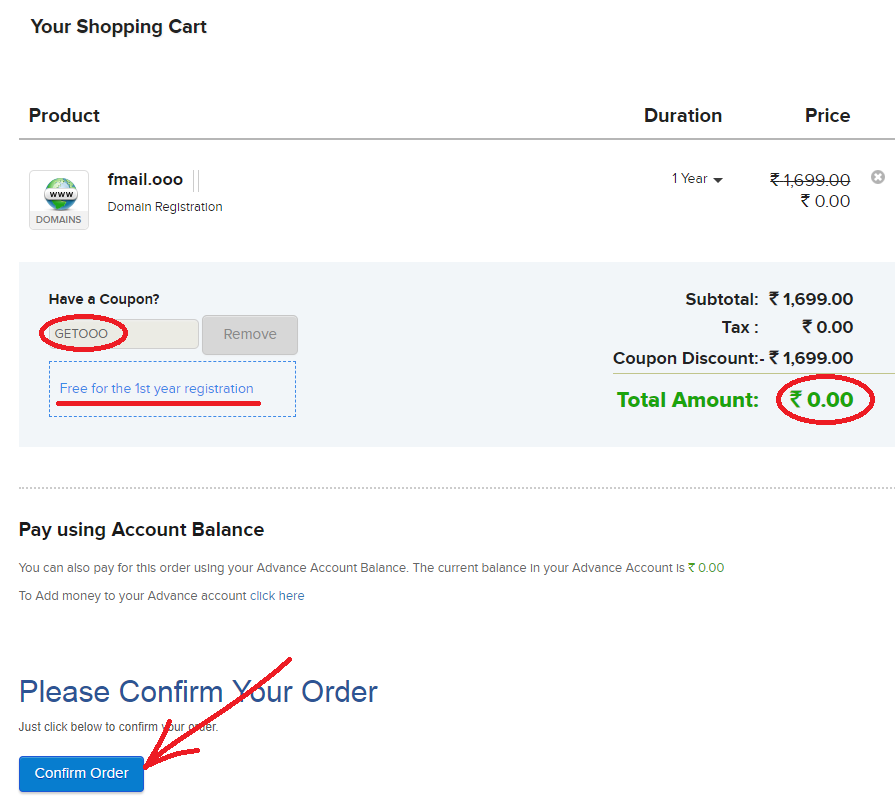Click the Domain Registration label
Screen dimensions: 895x802
pyautogui.click(x=165, y=207)
